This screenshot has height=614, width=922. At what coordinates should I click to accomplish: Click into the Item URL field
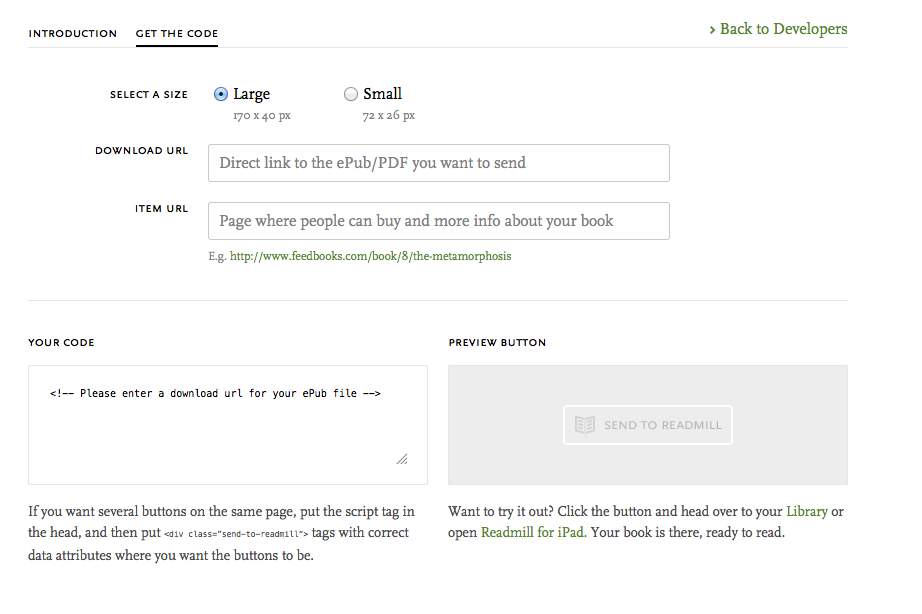click(x=439, y=221)
